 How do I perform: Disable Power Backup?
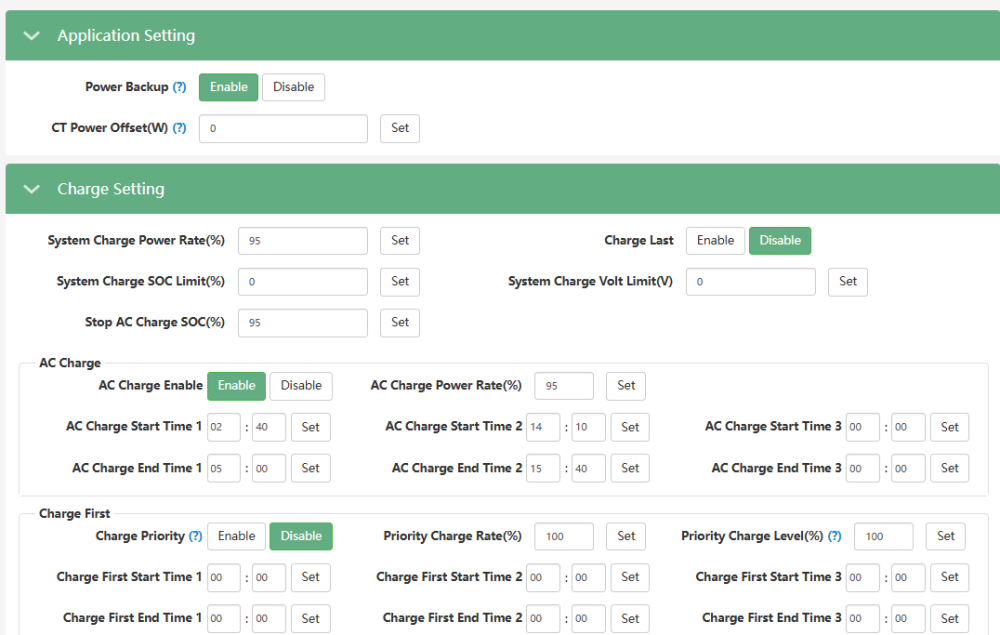[293, 87]
